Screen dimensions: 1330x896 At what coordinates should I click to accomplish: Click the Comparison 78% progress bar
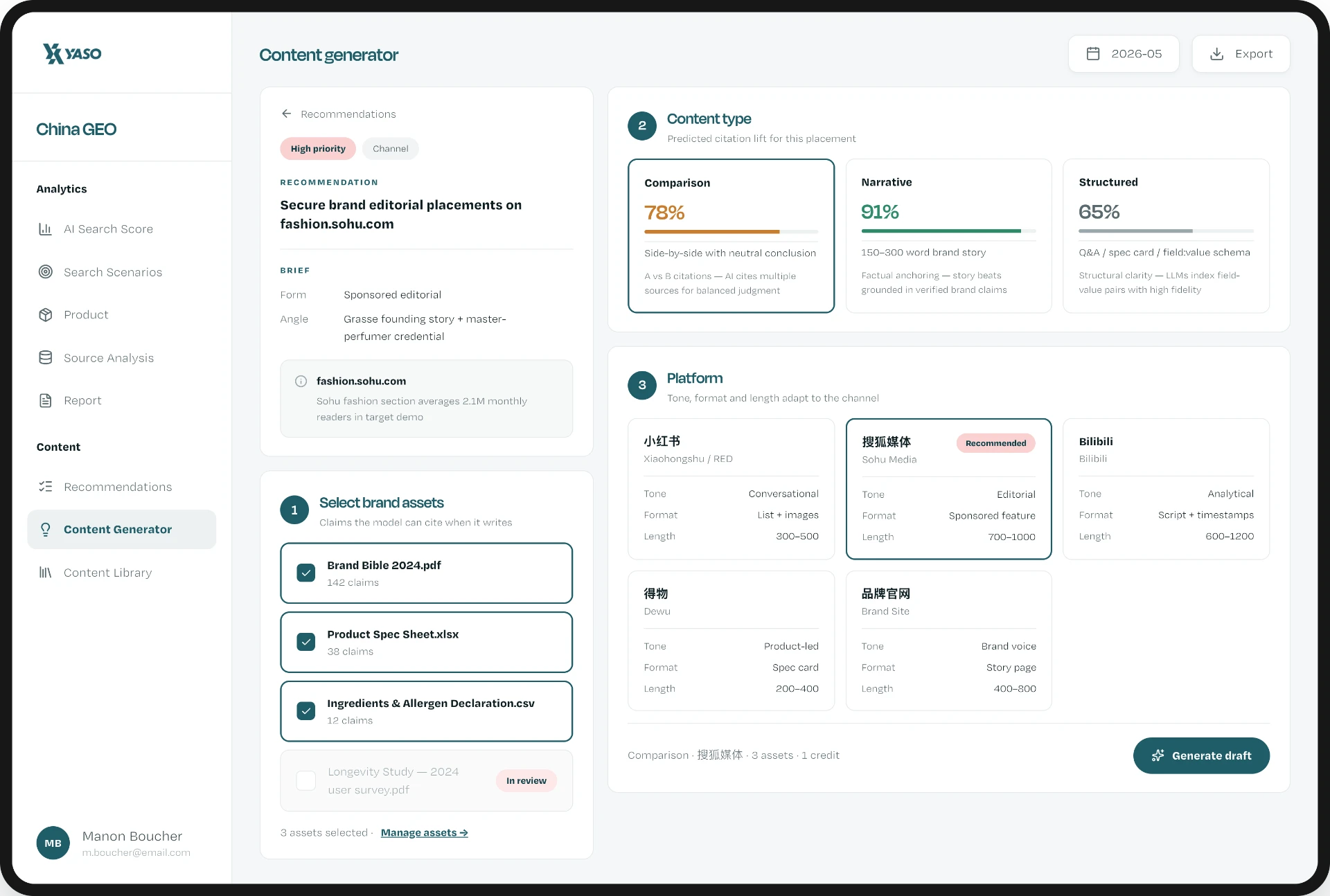(x=731, y=231)
